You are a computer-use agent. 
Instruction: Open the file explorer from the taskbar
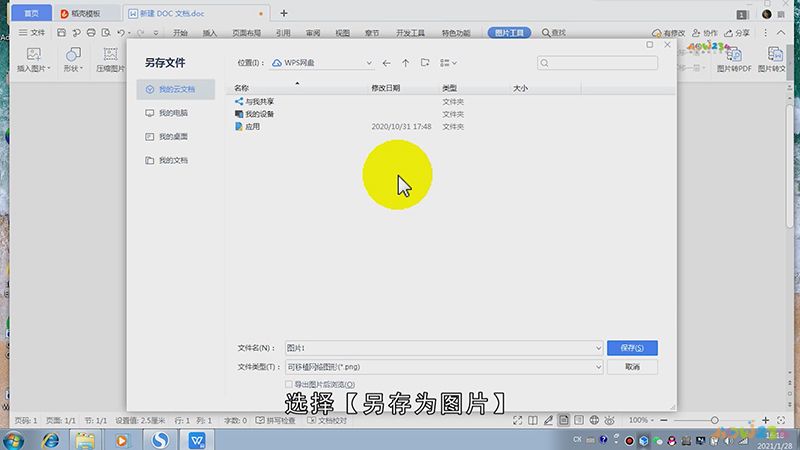(85, 440)
